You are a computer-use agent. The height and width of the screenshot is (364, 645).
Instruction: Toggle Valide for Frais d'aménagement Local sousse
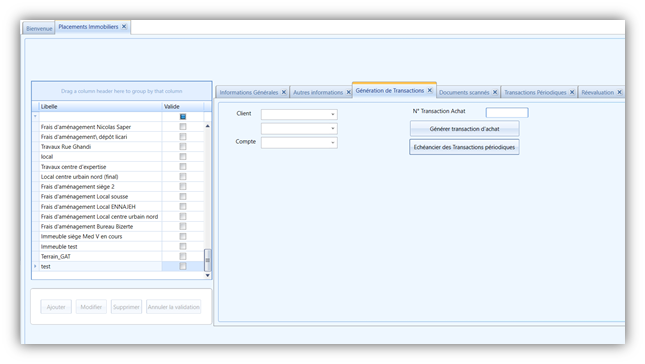[x=183, y=197]
